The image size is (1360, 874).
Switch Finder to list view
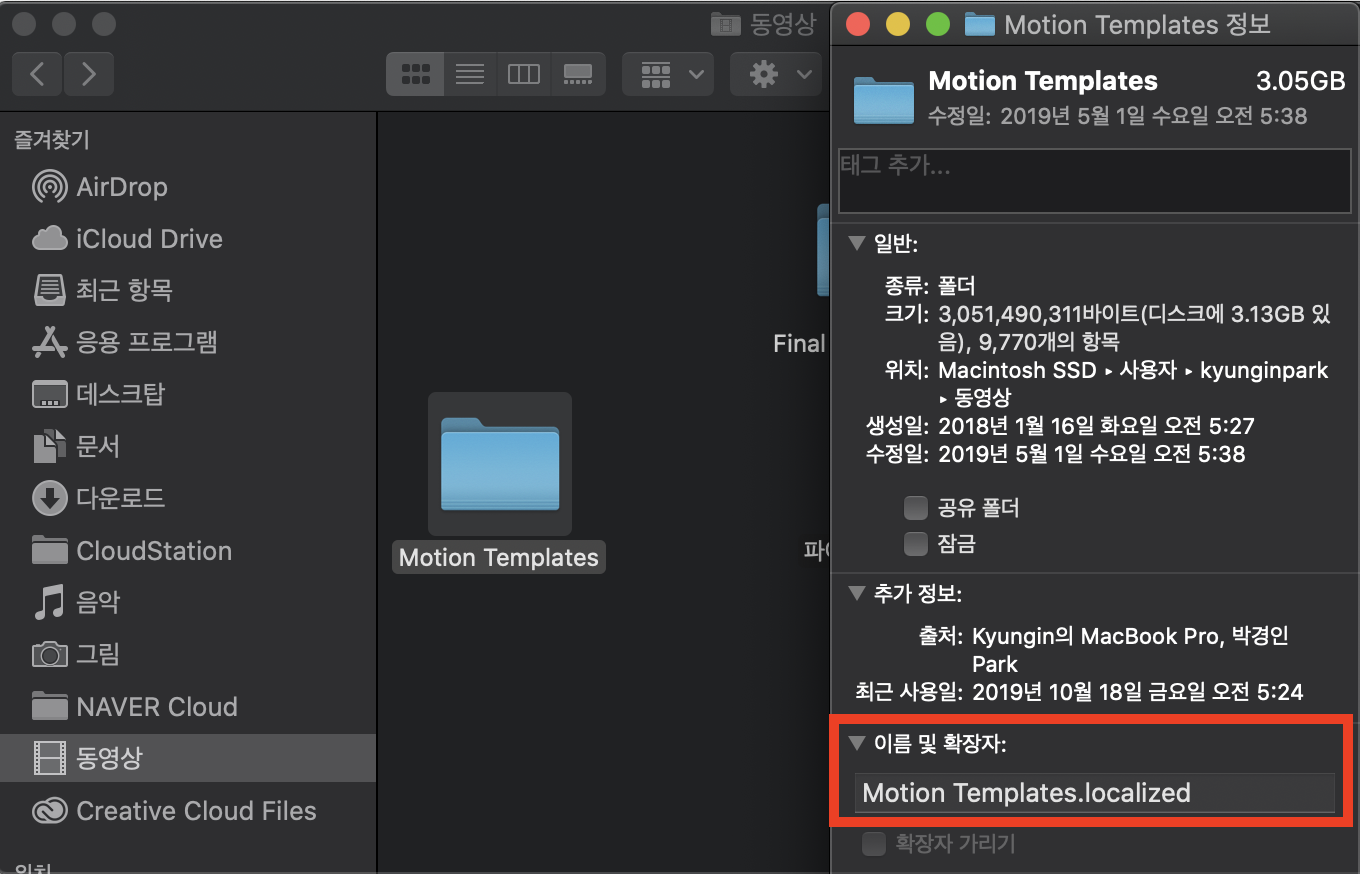(x=469, y=74)
